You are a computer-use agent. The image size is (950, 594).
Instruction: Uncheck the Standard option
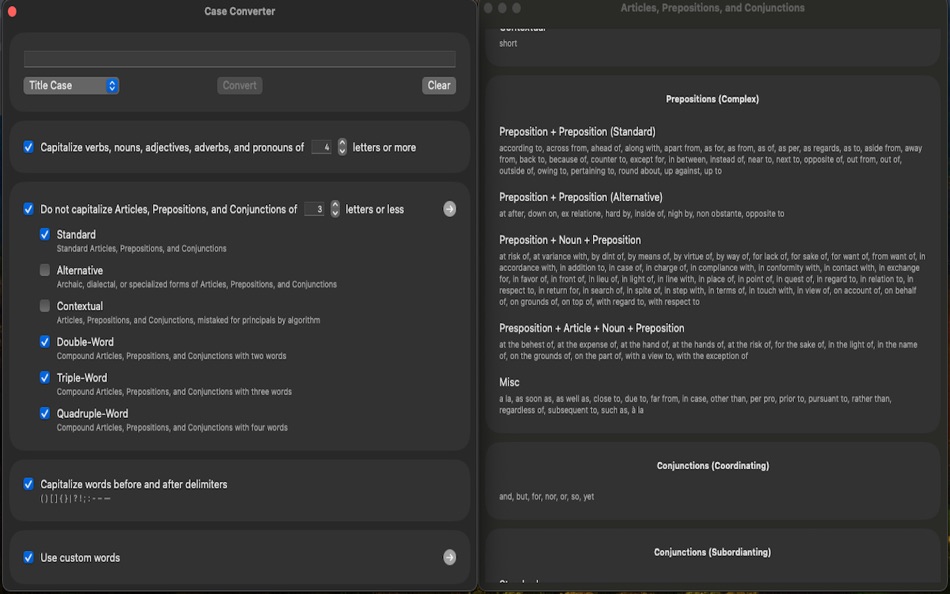click(45, 234)
